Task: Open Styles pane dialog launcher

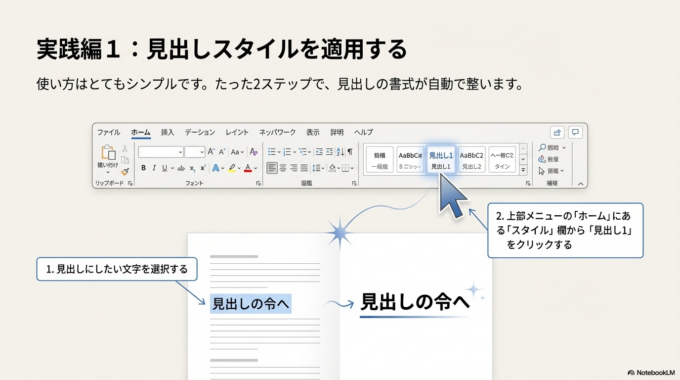Action: point(528,183)
